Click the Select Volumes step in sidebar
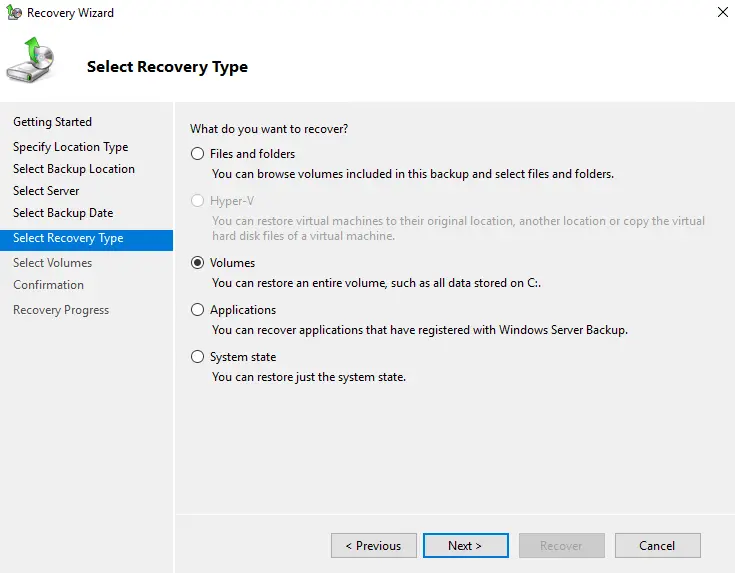 52,263
